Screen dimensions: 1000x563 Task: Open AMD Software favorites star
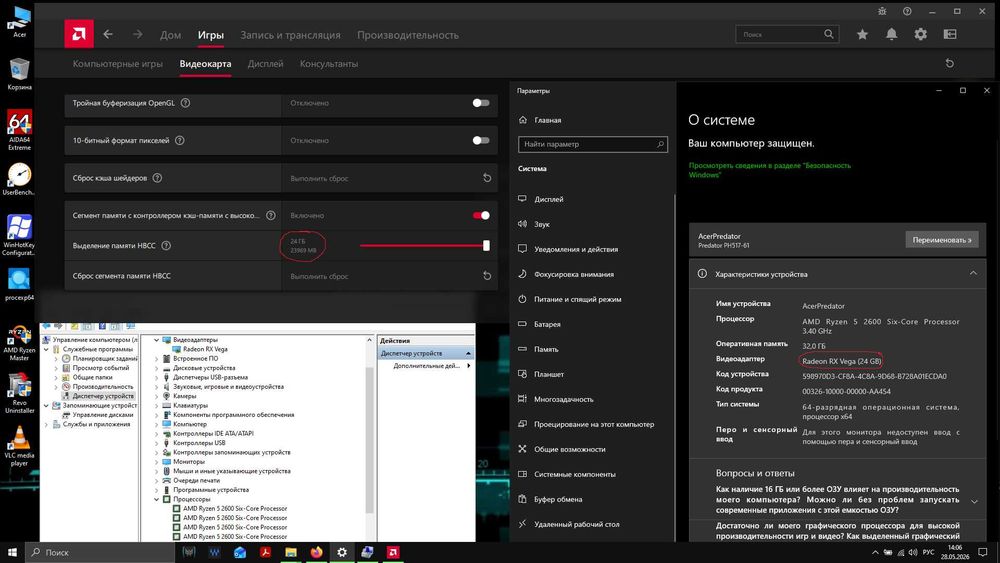[x=862, y=34]
